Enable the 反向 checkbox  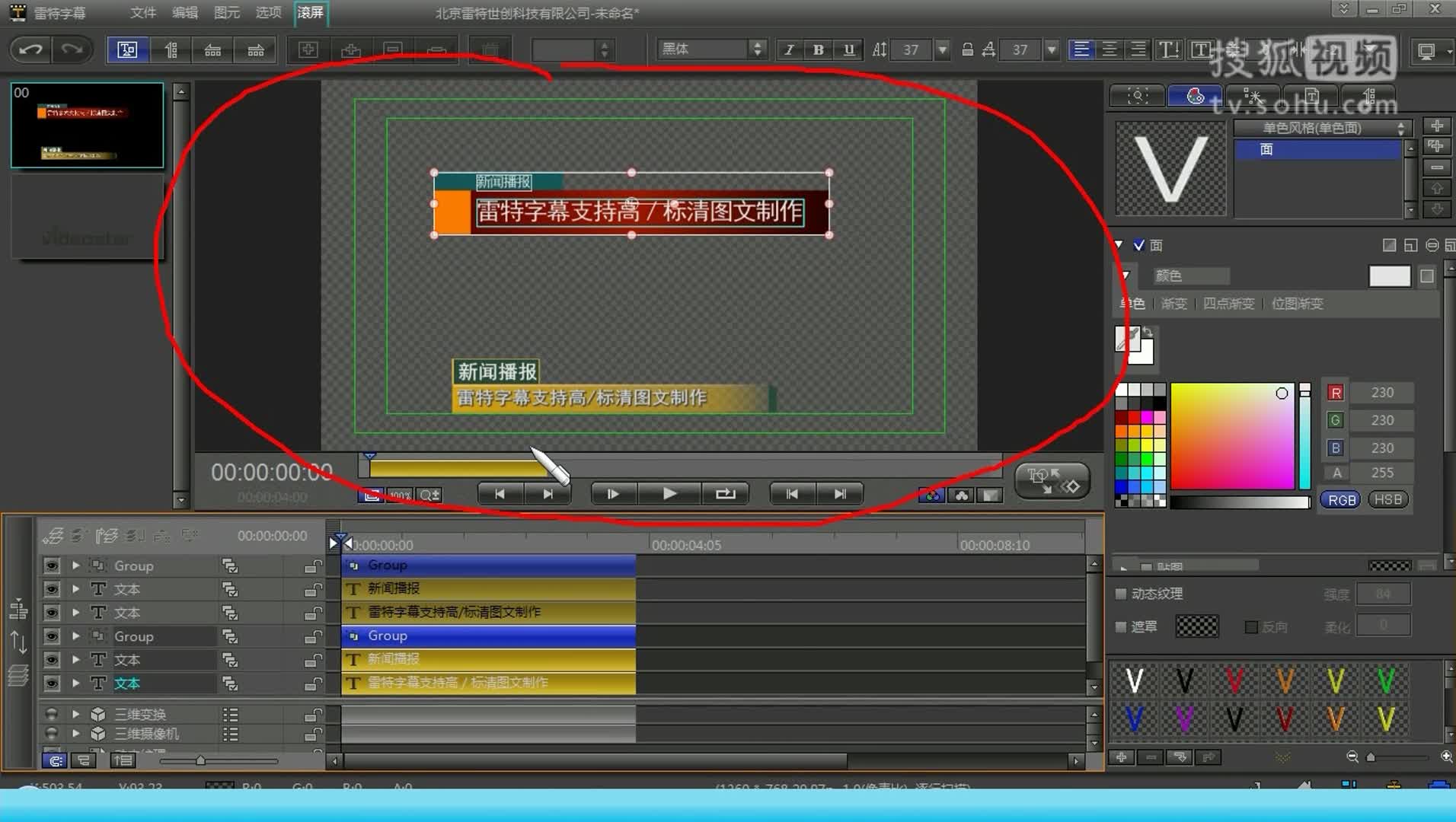1251,627
